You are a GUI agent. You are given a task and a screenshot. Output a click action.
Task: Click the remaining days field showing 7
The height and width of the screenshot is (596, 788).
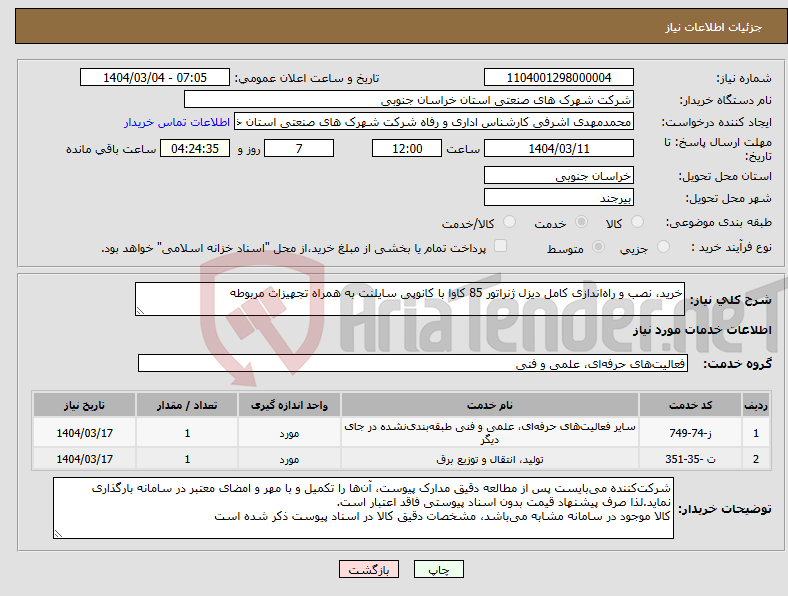(299, 148)
